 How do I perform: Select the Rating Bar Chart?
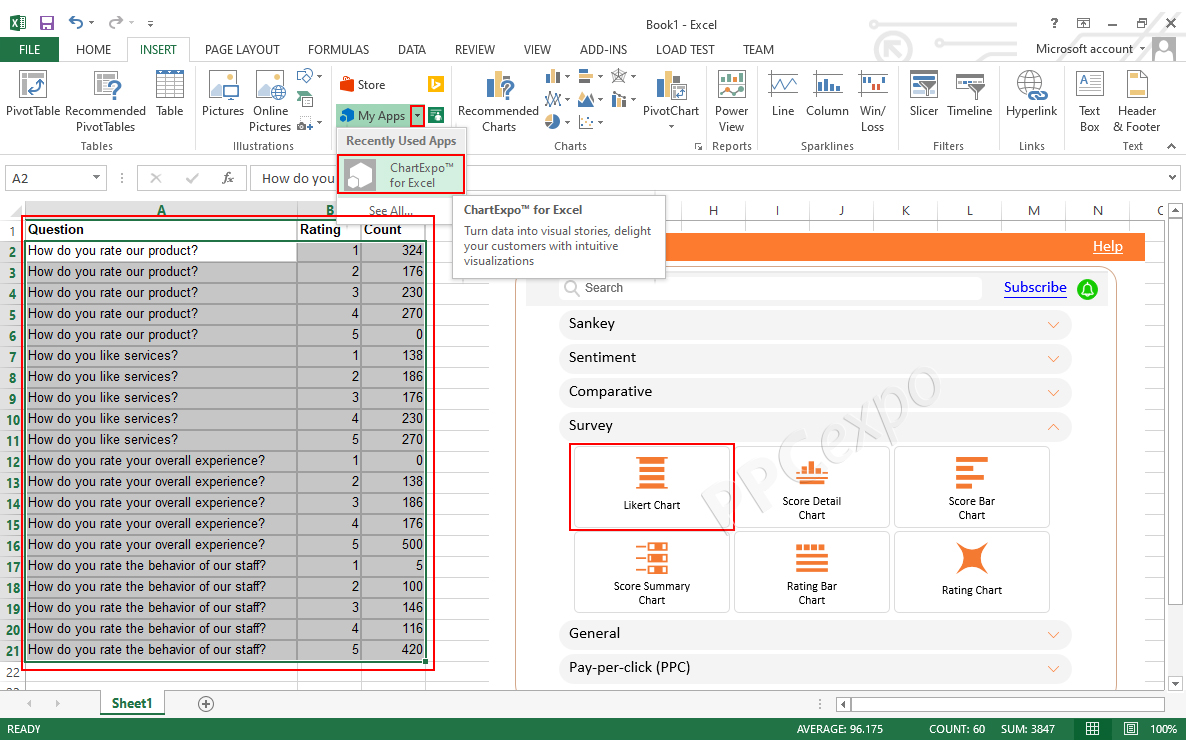click(812, 572)
